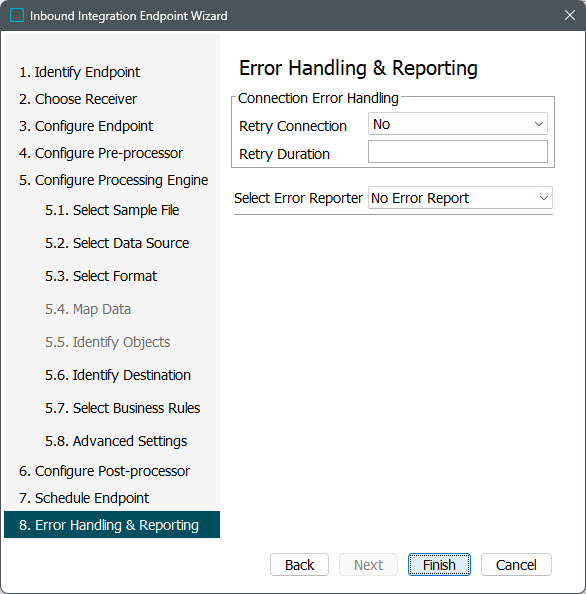Go to substep 5.8 Advanced Settings
This screenshot has height=594, width=586.
[116, 441]
